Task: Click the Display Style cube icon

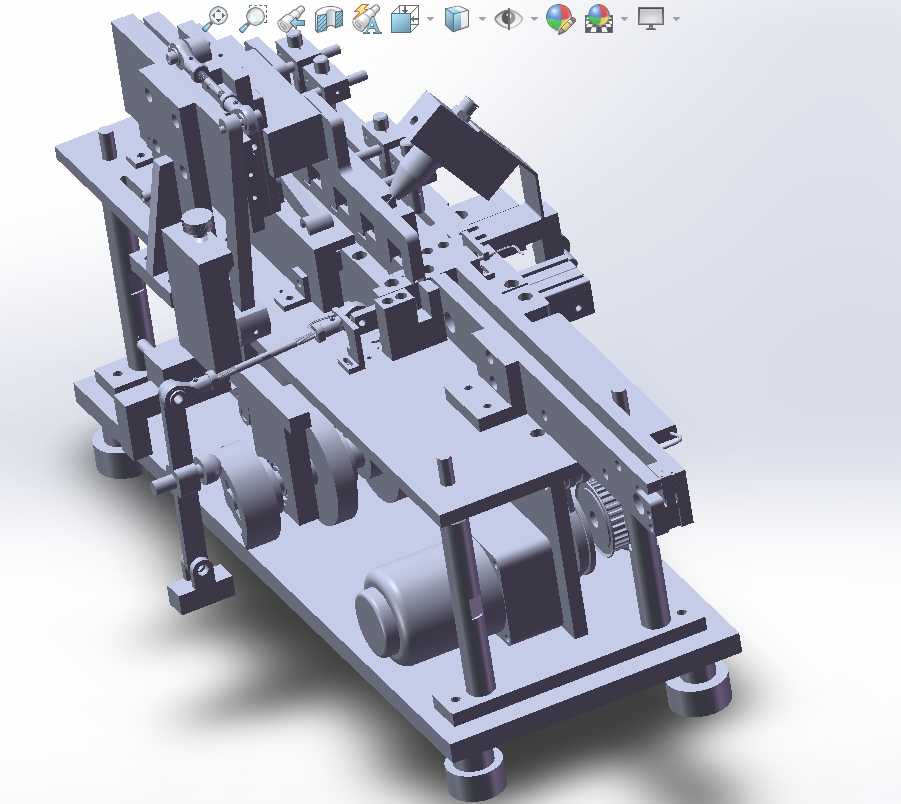Action: pos(457,19)
